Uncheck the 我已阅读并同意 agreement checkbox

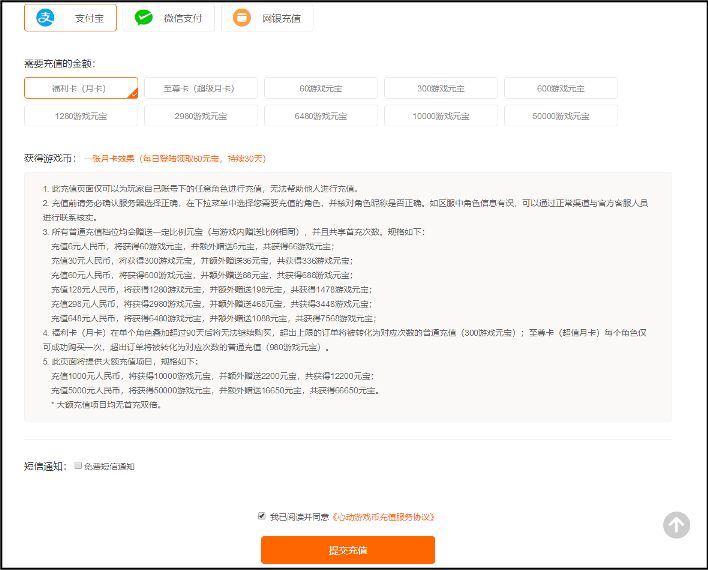(x=261, y=516)
